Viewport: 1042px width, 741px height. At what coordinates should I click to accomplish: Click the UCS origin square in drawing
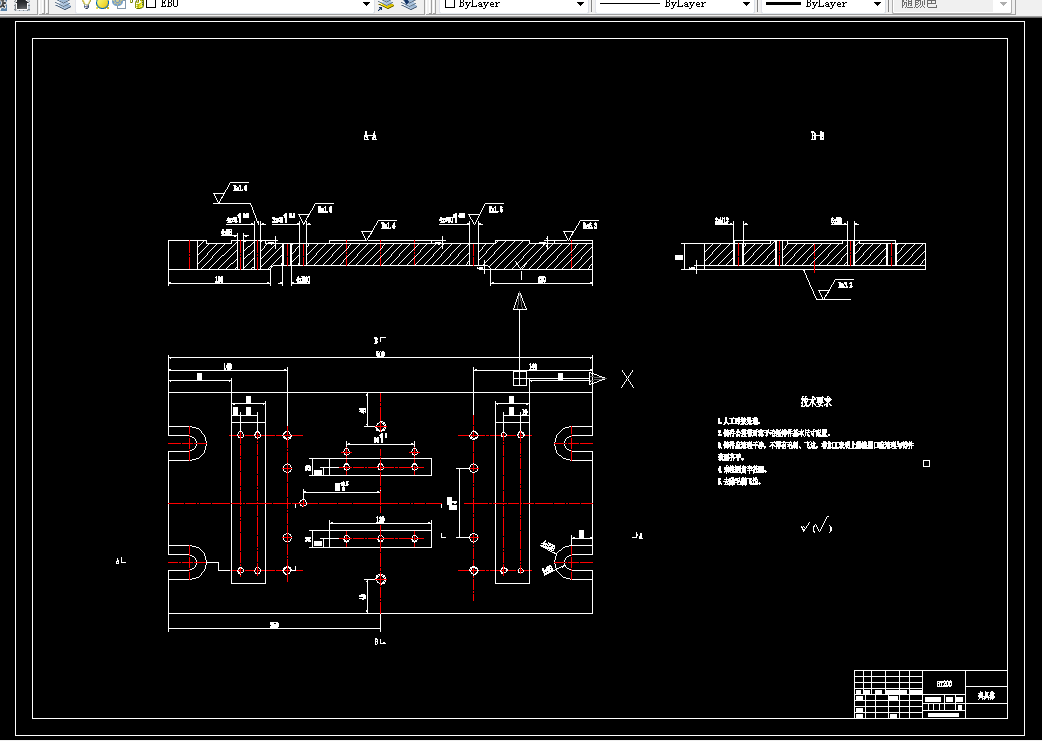tap(520, 378)
